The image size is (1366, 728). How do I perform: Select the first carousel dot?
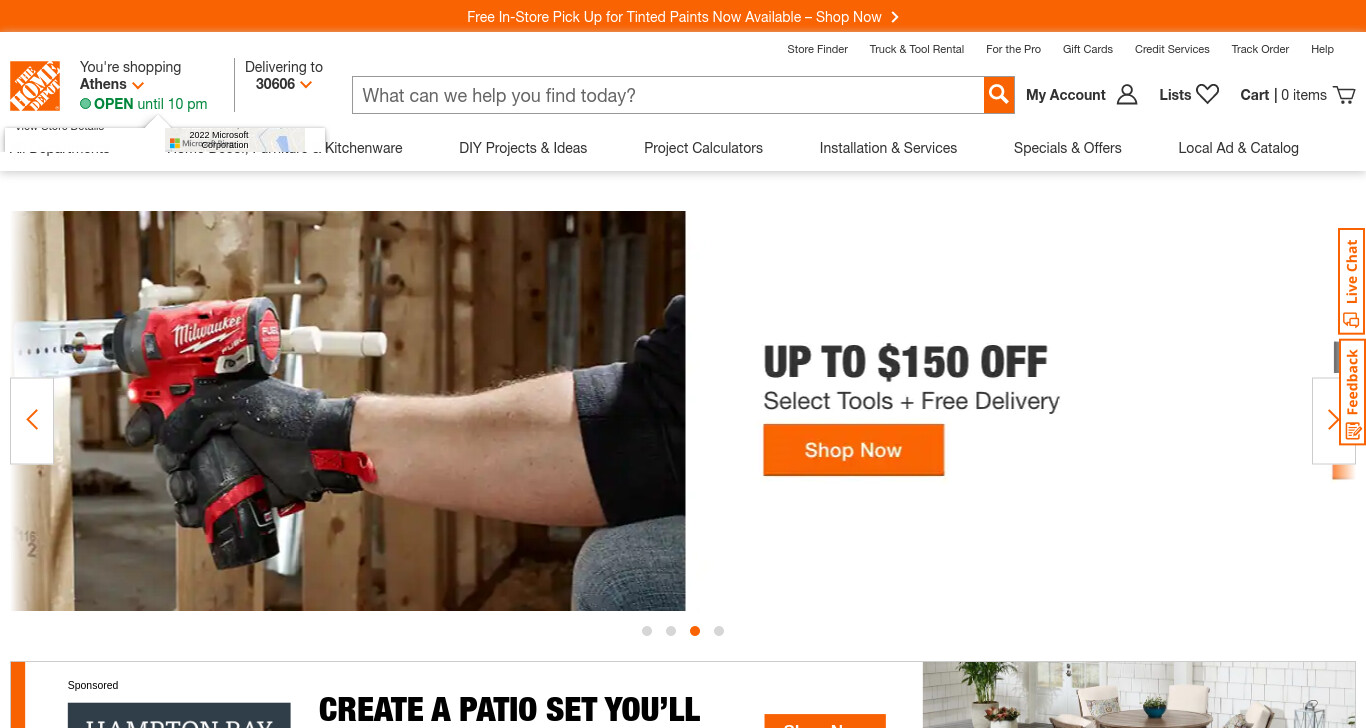point(647,631)
